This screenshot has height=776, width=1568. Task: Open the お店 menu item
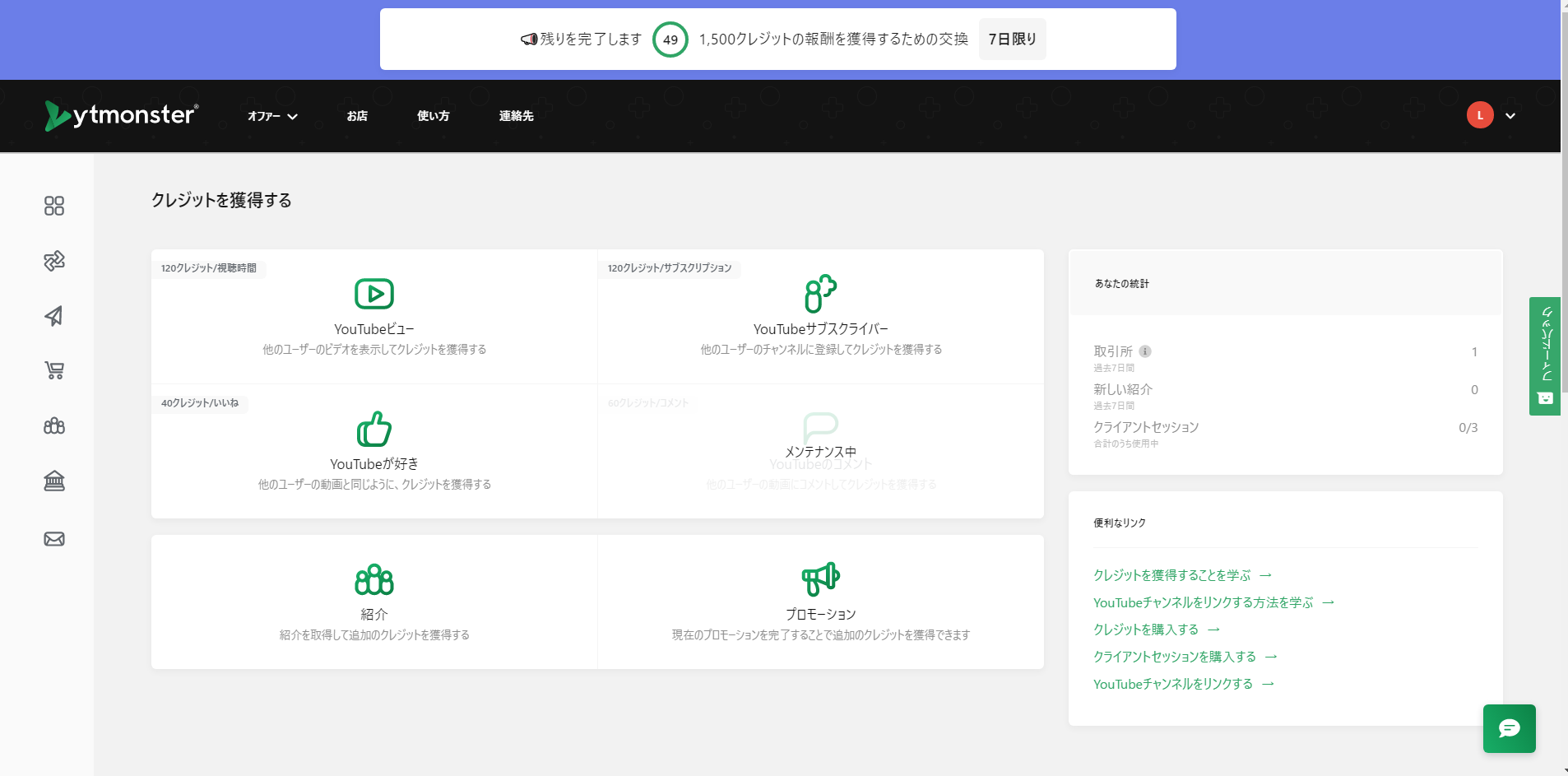[357, 116]
